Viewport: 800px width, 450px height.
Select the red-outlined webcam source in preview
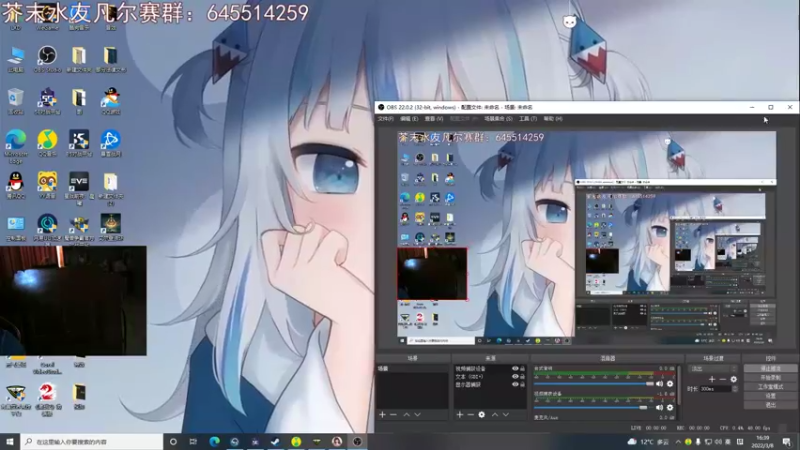[x=432, y=274]
